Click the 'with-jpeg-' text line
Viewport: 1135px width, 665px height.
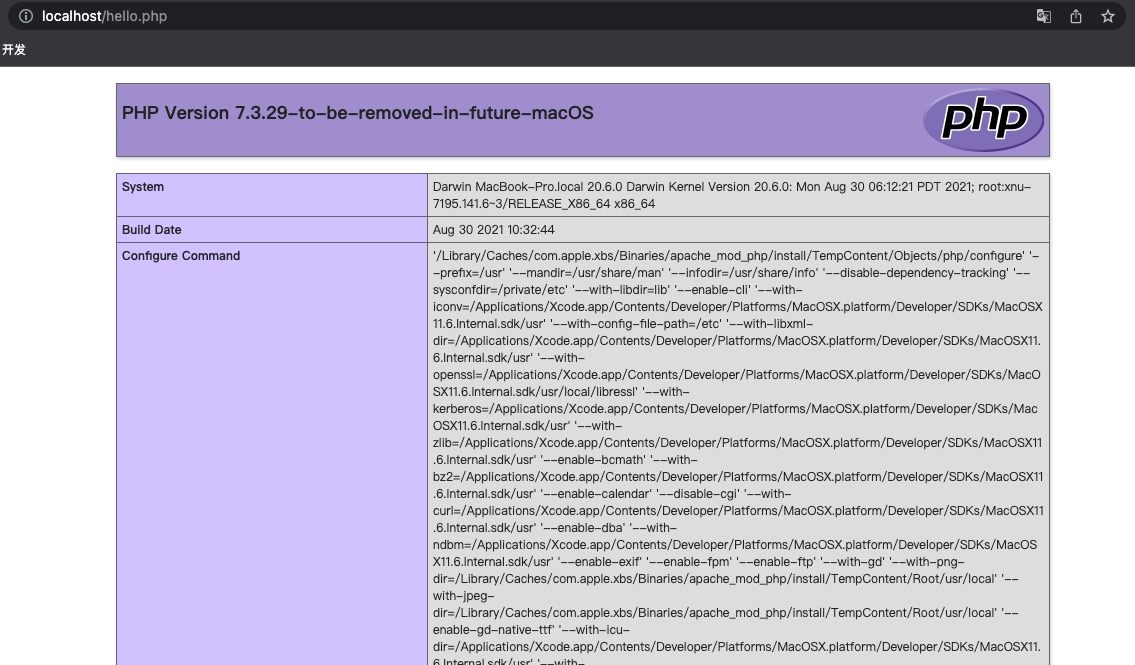pyautogui.click(x=463, y=596)
